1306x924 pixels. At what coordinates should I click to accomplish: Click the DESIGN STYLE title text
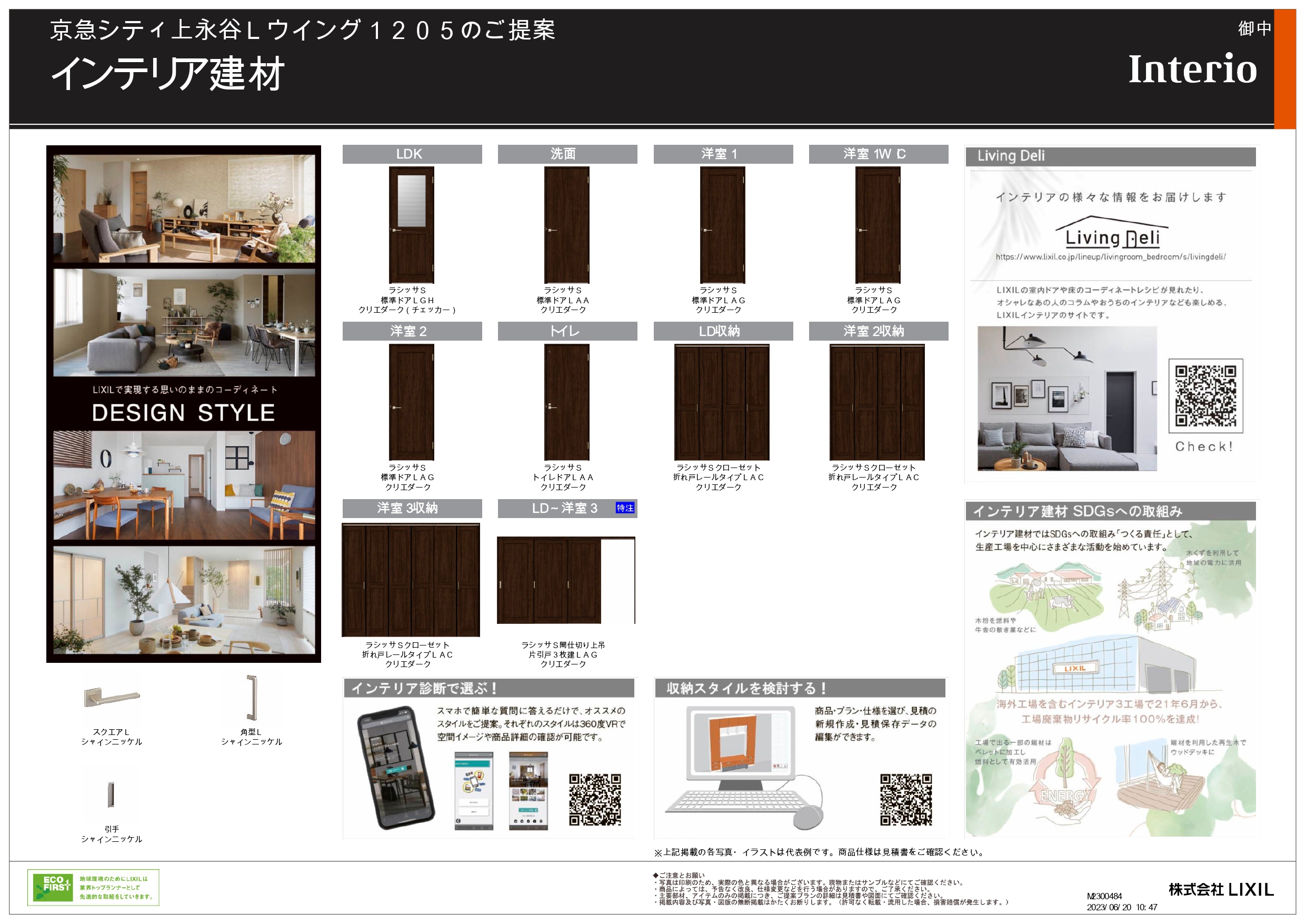(x=184, y=413)
